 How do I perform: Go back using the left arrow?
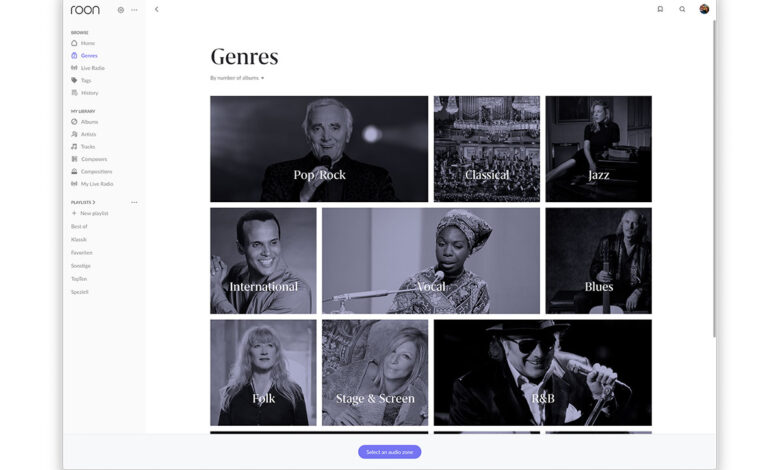(156, 9)
